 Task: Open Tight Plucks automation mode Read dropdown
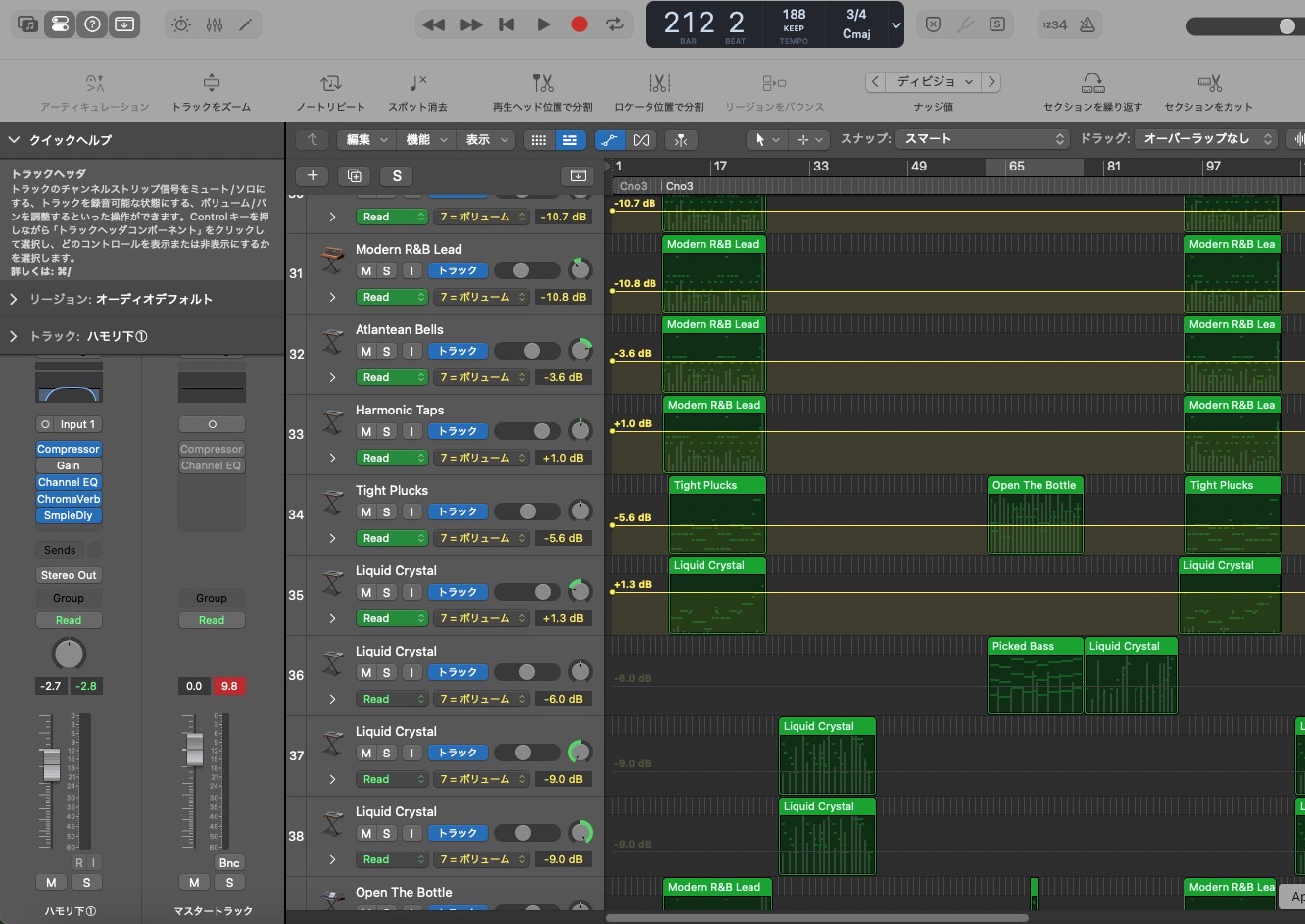(x=392, y=538)
